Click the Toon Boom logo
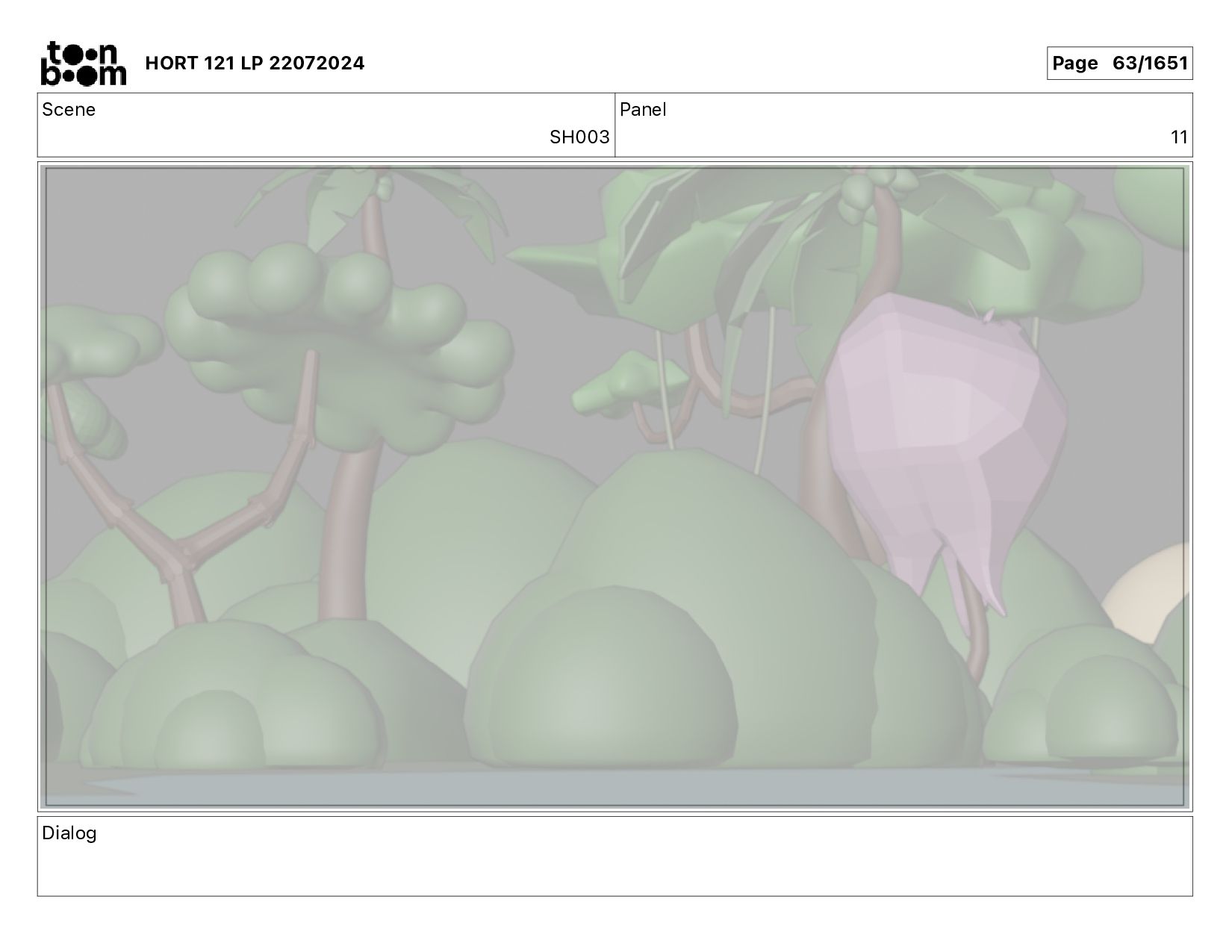The width and height of the screenshot is (1232, 952). [83, 63]
